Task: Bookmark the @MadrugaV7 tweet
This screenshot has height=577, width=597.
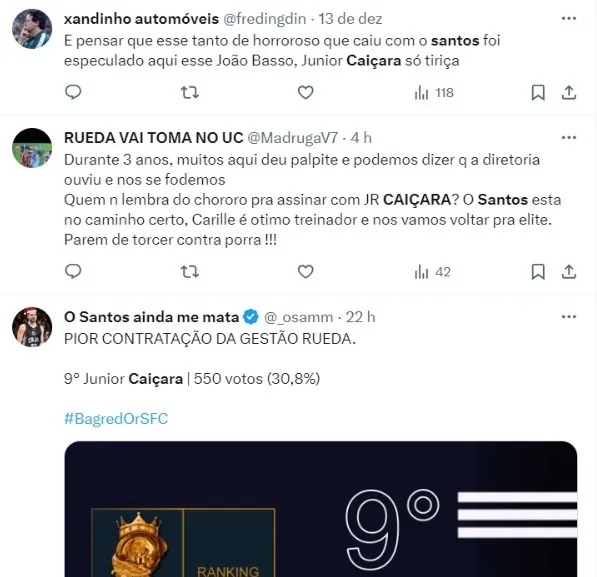Action: [538, 272]
